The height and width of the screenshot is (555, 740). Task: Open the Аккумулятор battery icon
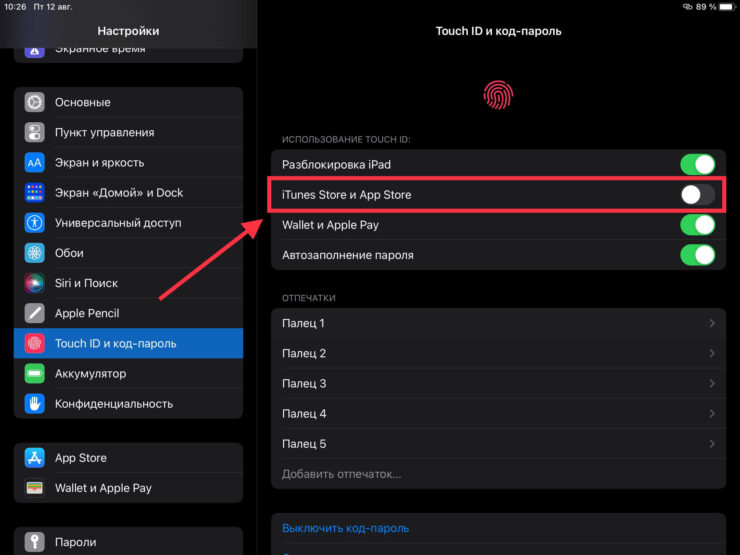(35, 373)
